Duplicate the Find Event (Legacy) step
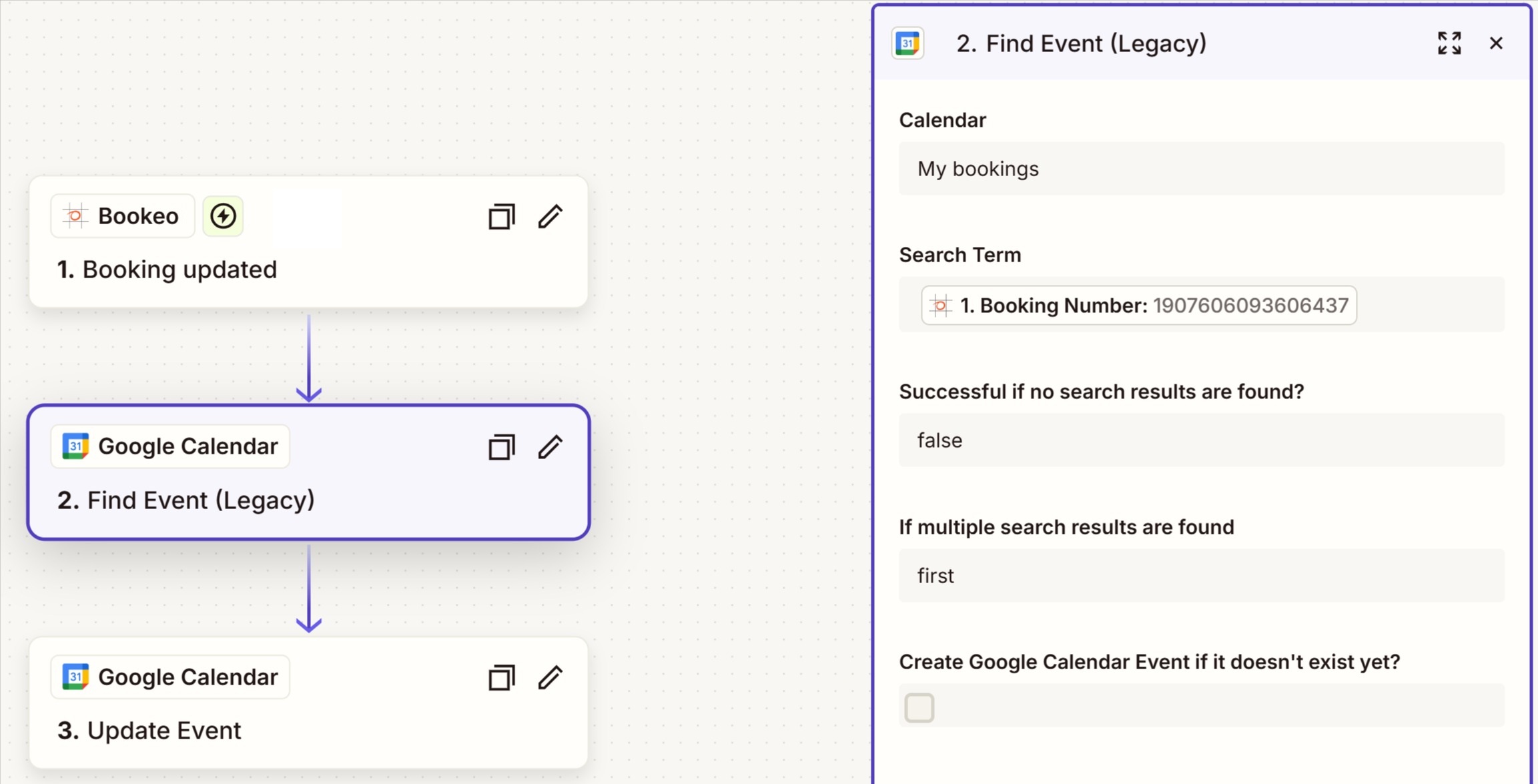The height and width of the screenshot is (784, 1538). (x=501, y=446)
